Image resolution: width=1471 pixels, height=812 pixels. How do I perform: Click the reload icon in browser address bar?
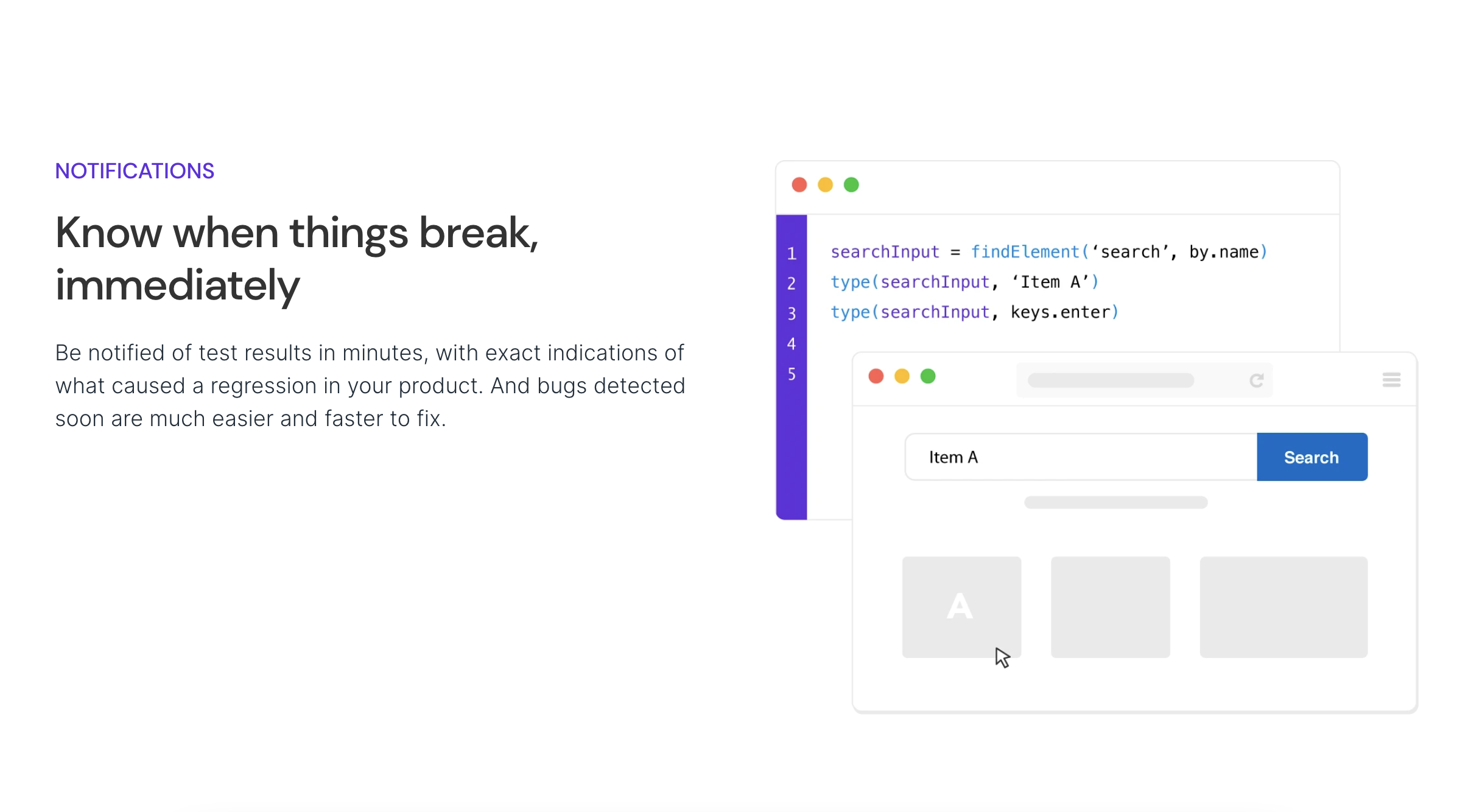[1257, 380]
